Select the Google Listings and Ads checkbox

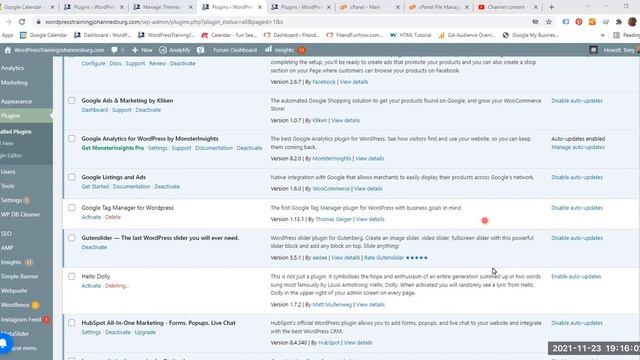(x=72, y=177)
